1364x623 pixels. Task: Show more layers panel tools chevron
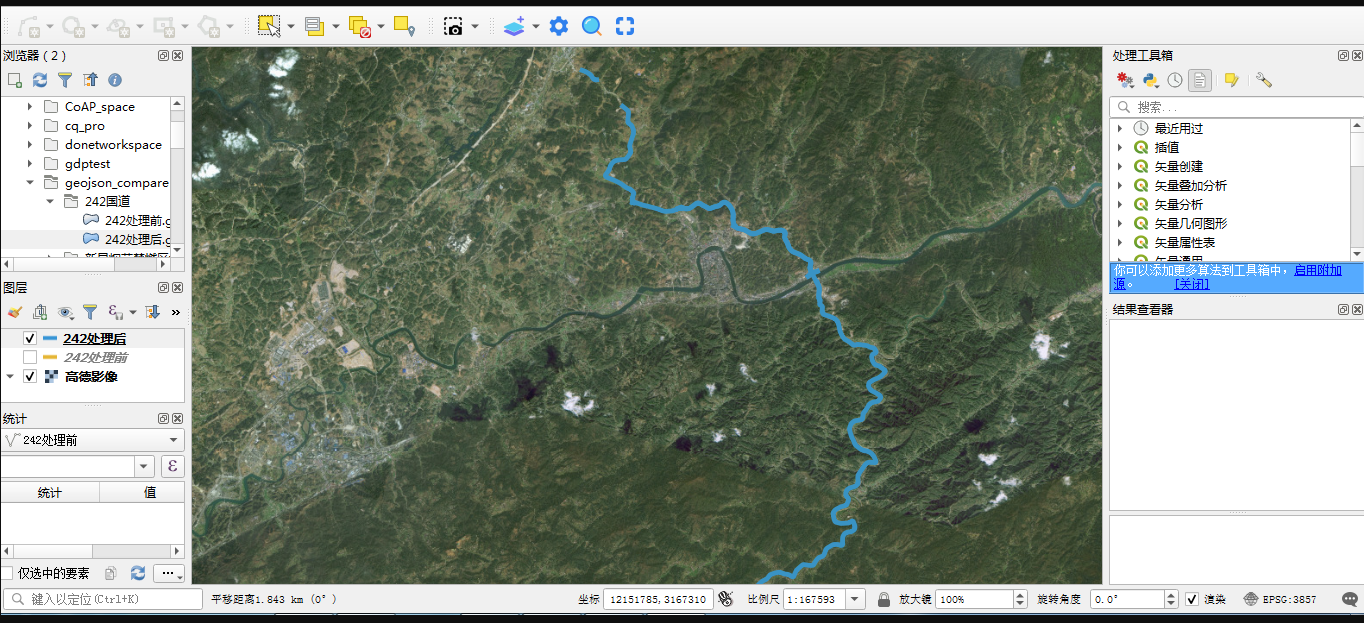176,312
